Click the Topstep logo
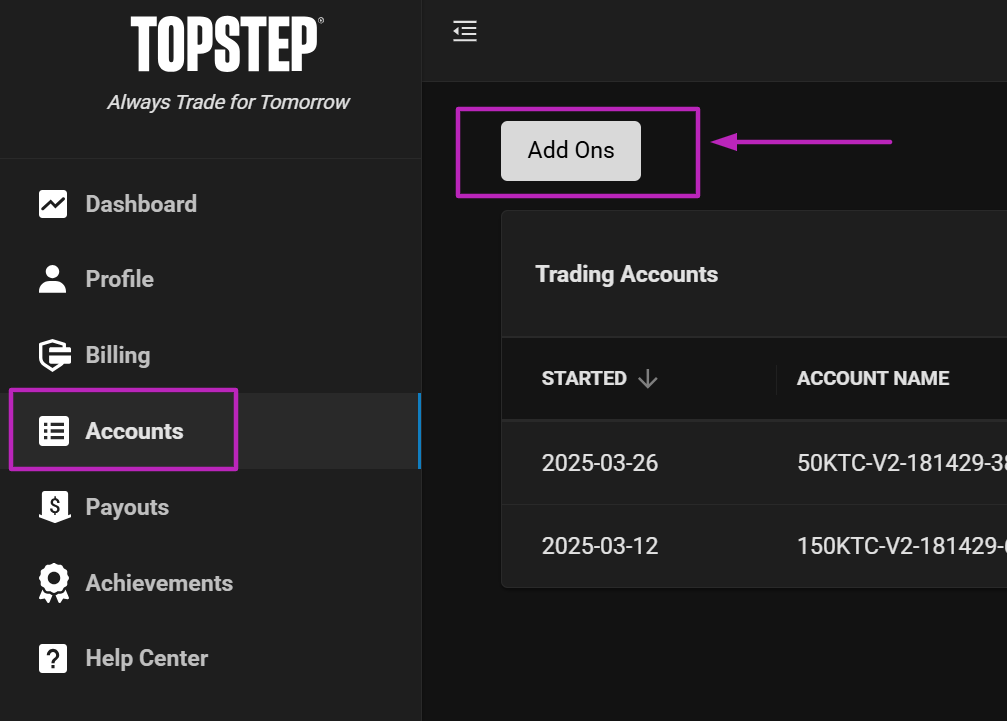Screen dimensions: 1007x721 tap(227, 44)
